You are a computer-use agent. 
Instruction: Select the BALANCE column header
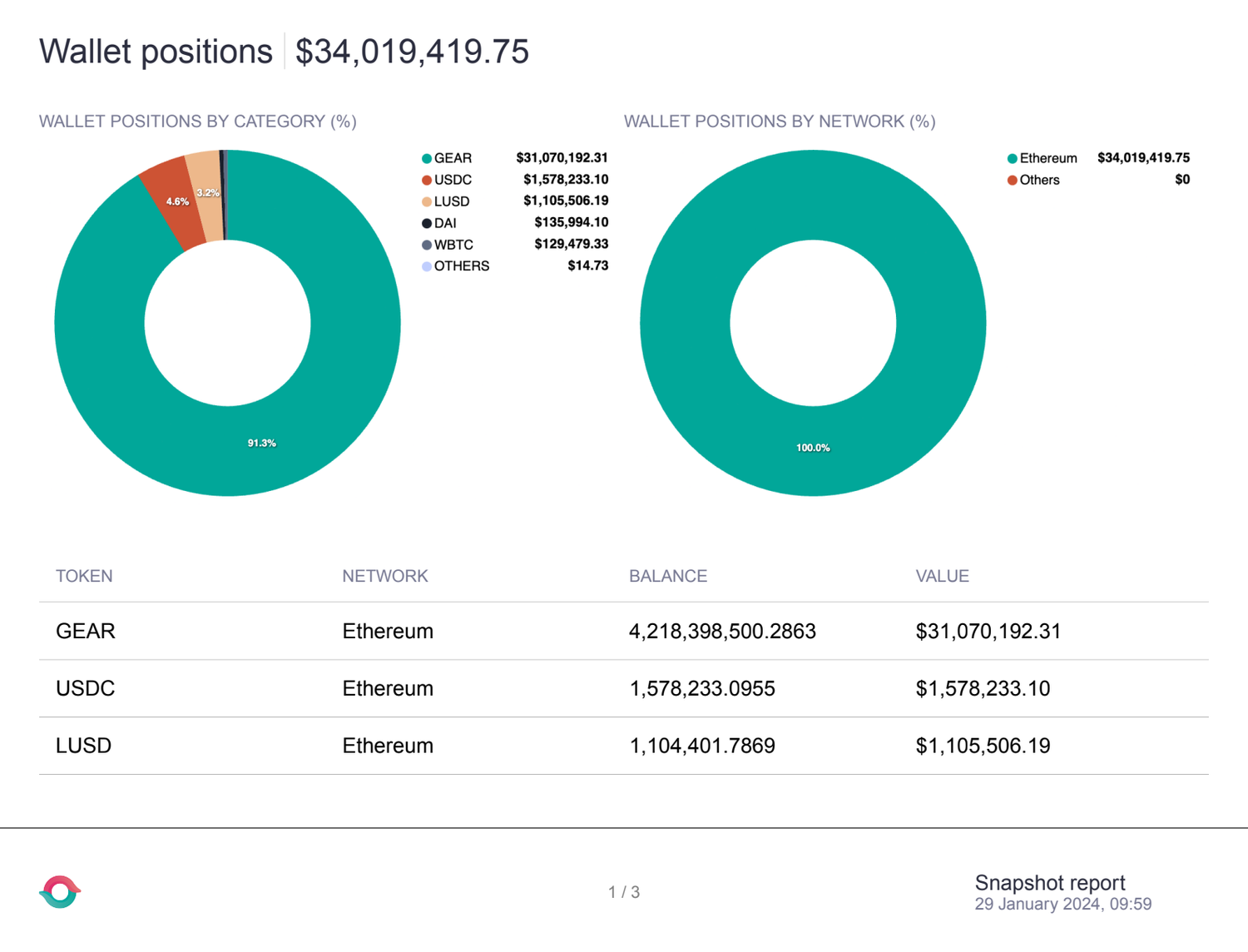click(667, 576)
